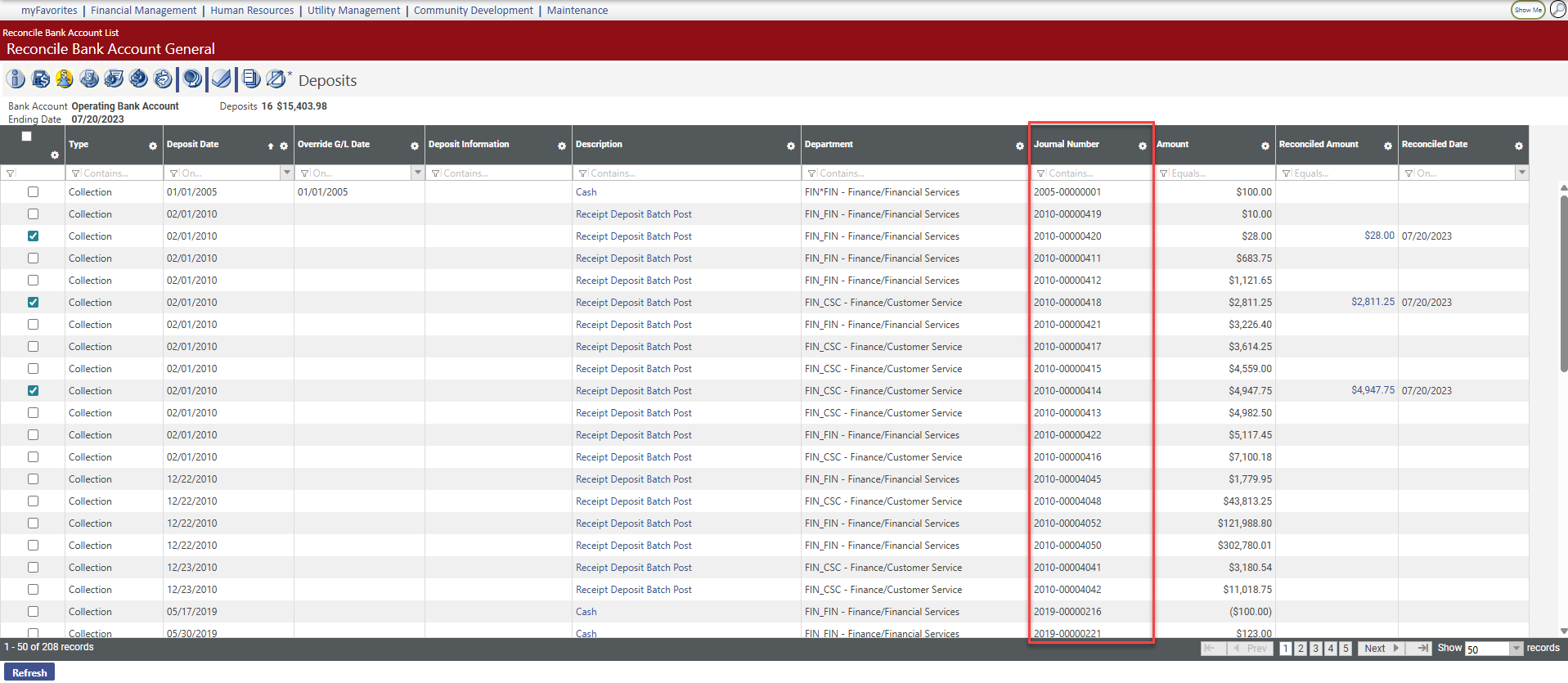Screen dimensions: 1568x683
Task: Click the pencil edit note toolbar icon
Action: click(276, 79)
